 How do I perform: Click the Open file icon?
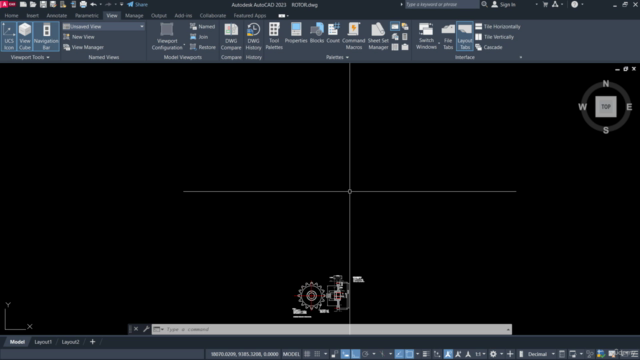click(33, 4)
